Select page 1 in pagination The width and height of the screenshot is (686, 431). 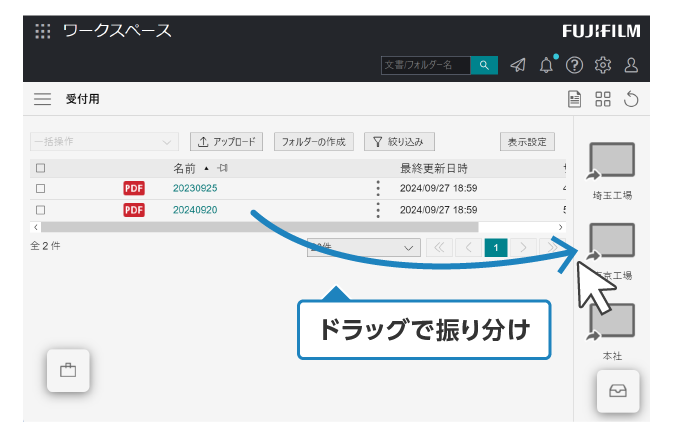pyautogui.click(x=496, y=248)
